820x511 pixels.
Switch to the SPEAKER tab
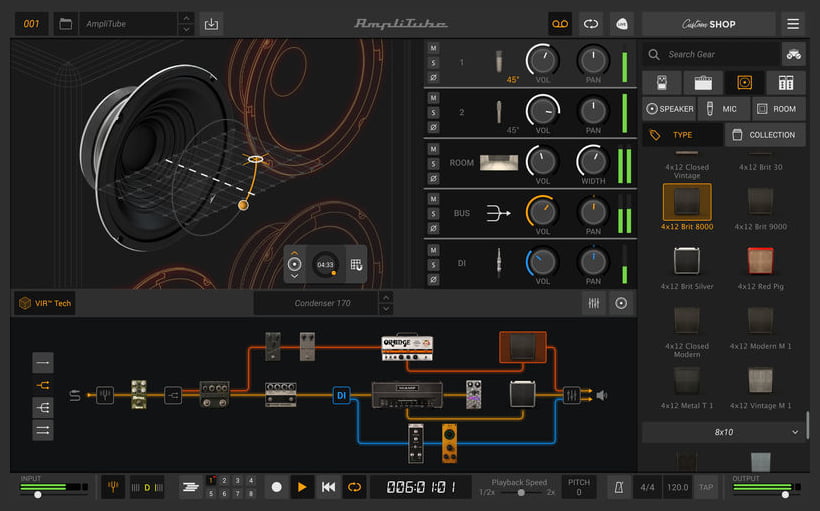669,109
